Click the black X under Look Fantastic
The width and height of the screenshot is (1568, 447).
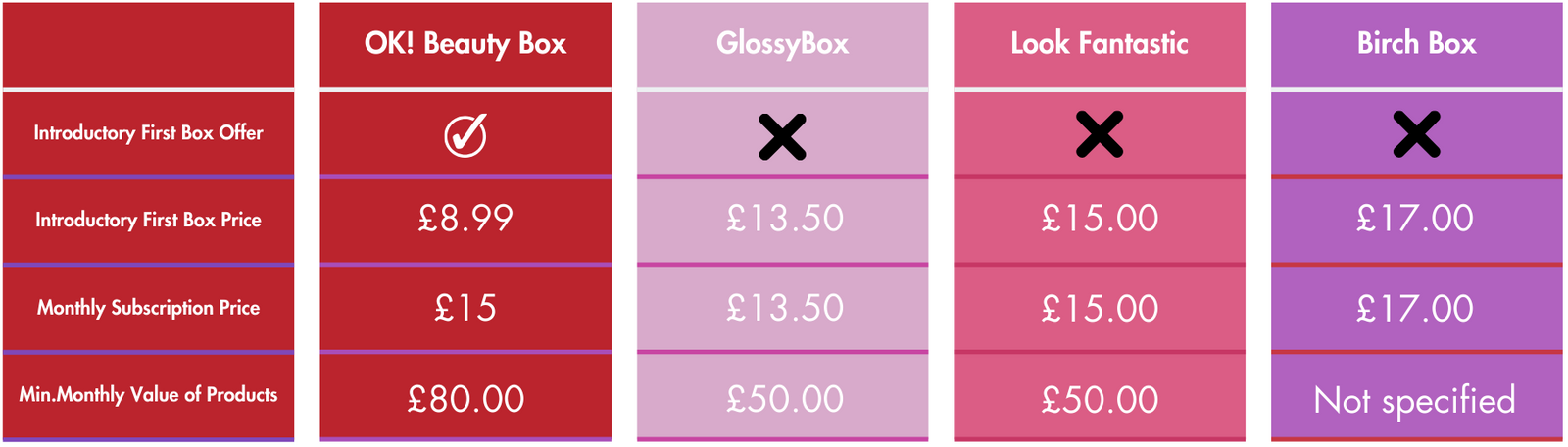coord(1100,134)
